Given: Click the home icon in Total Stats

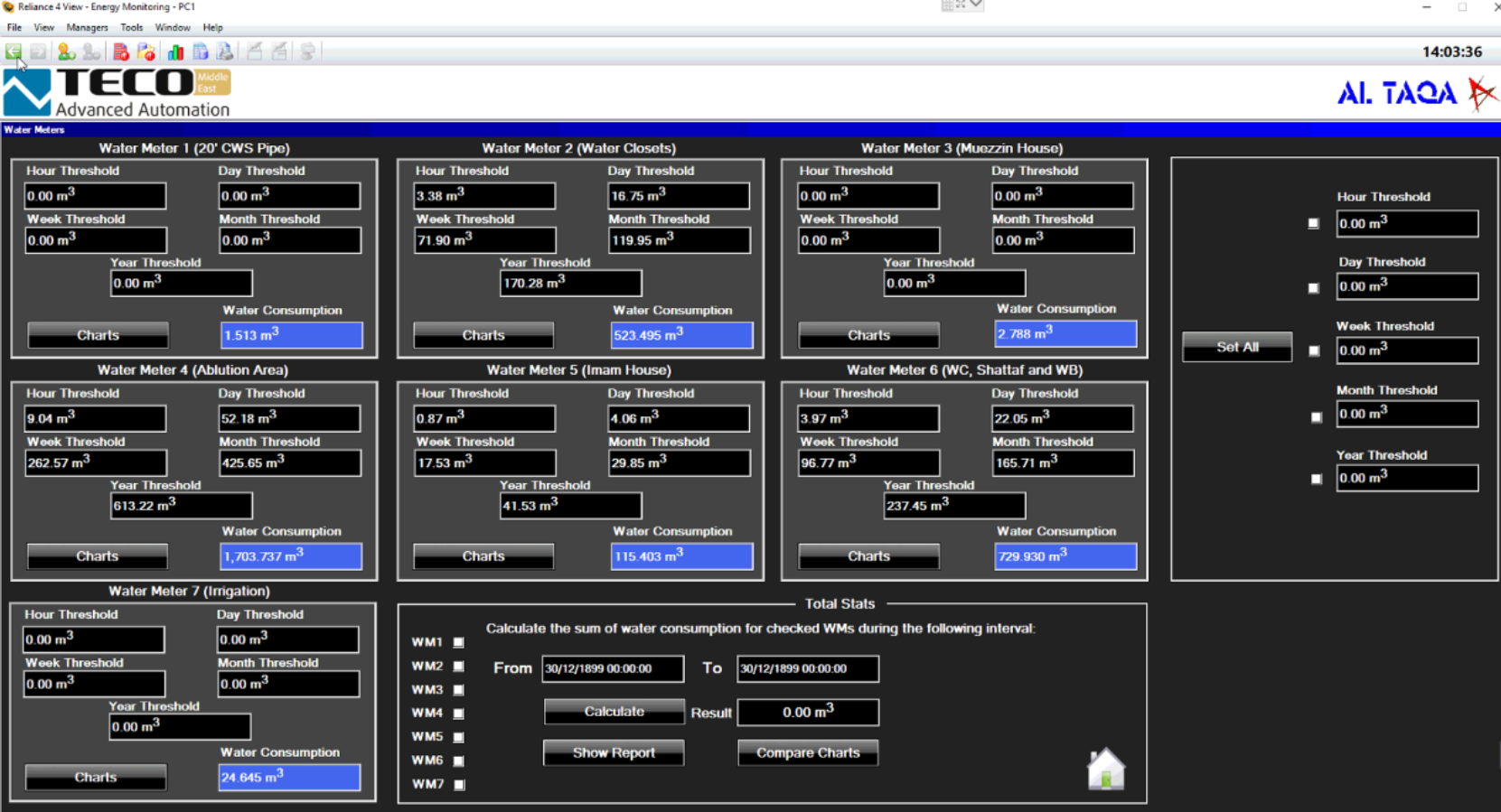Looking at the screenshot, I should 1105,770.
